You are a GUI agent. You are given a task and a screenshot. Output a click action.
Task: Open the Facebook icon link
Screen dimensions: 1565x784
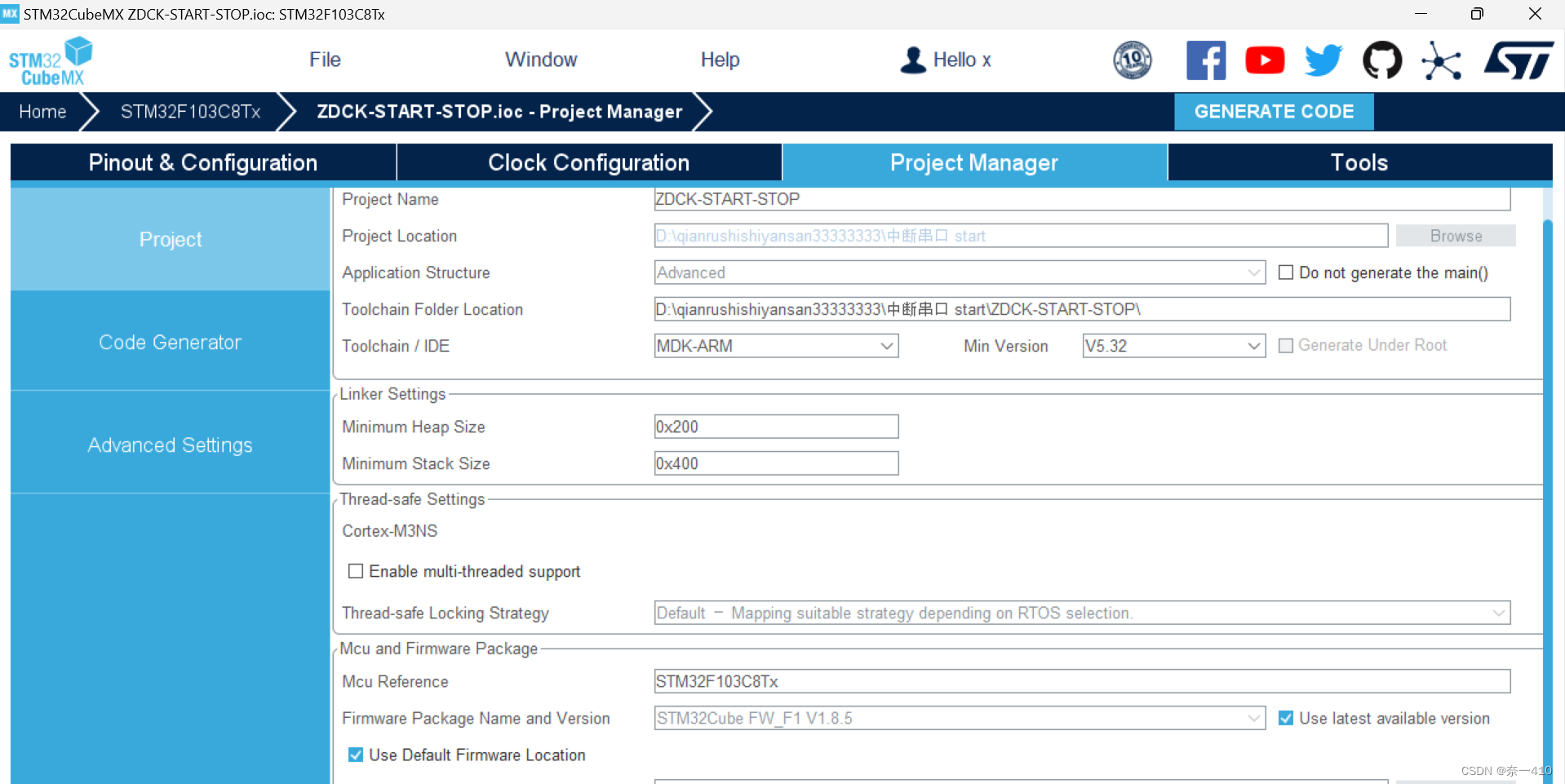pyautogui.click(x=1206, y=60)
